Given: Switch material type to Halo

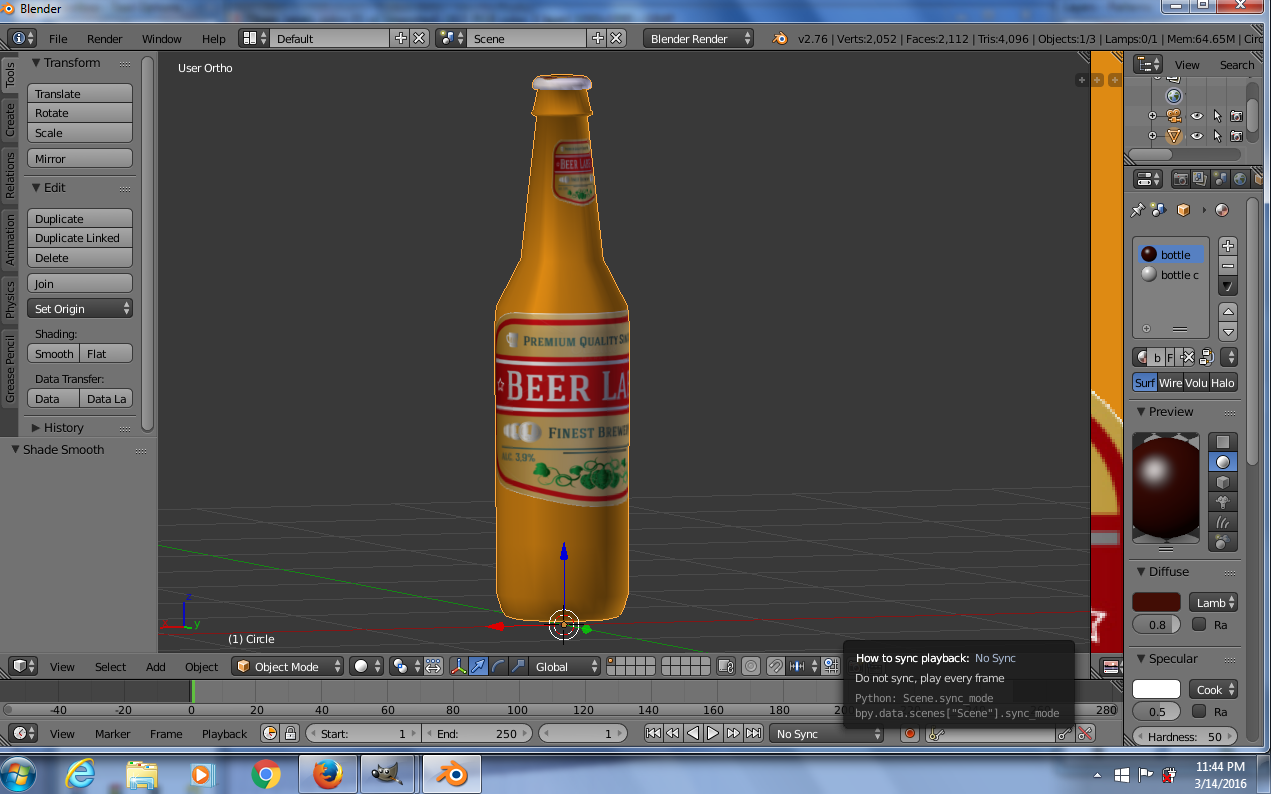Looking at the screenshot, I should click(1223, 383).
